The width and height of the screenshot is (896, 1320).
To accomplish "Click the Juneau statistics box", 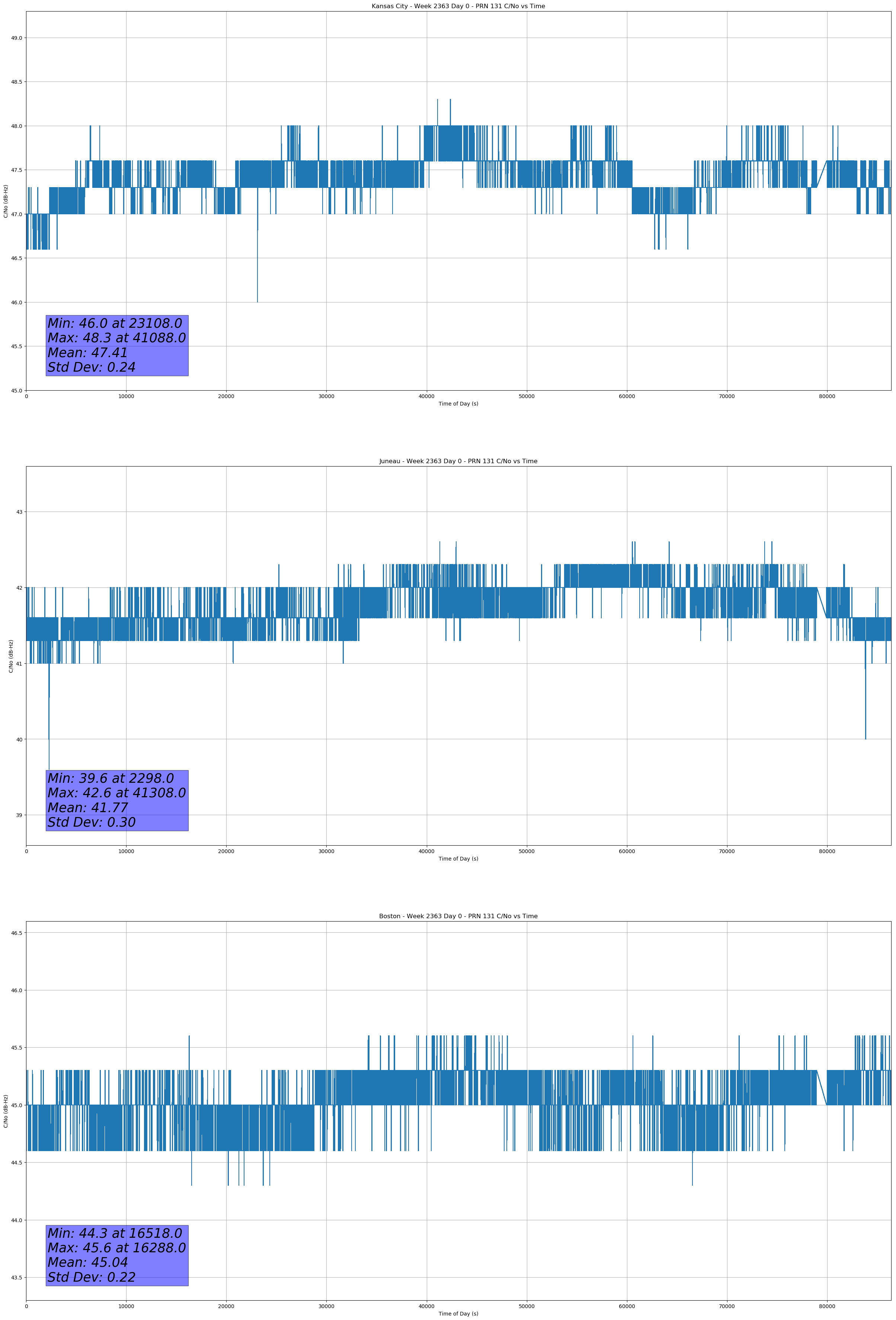I will 117,800.
